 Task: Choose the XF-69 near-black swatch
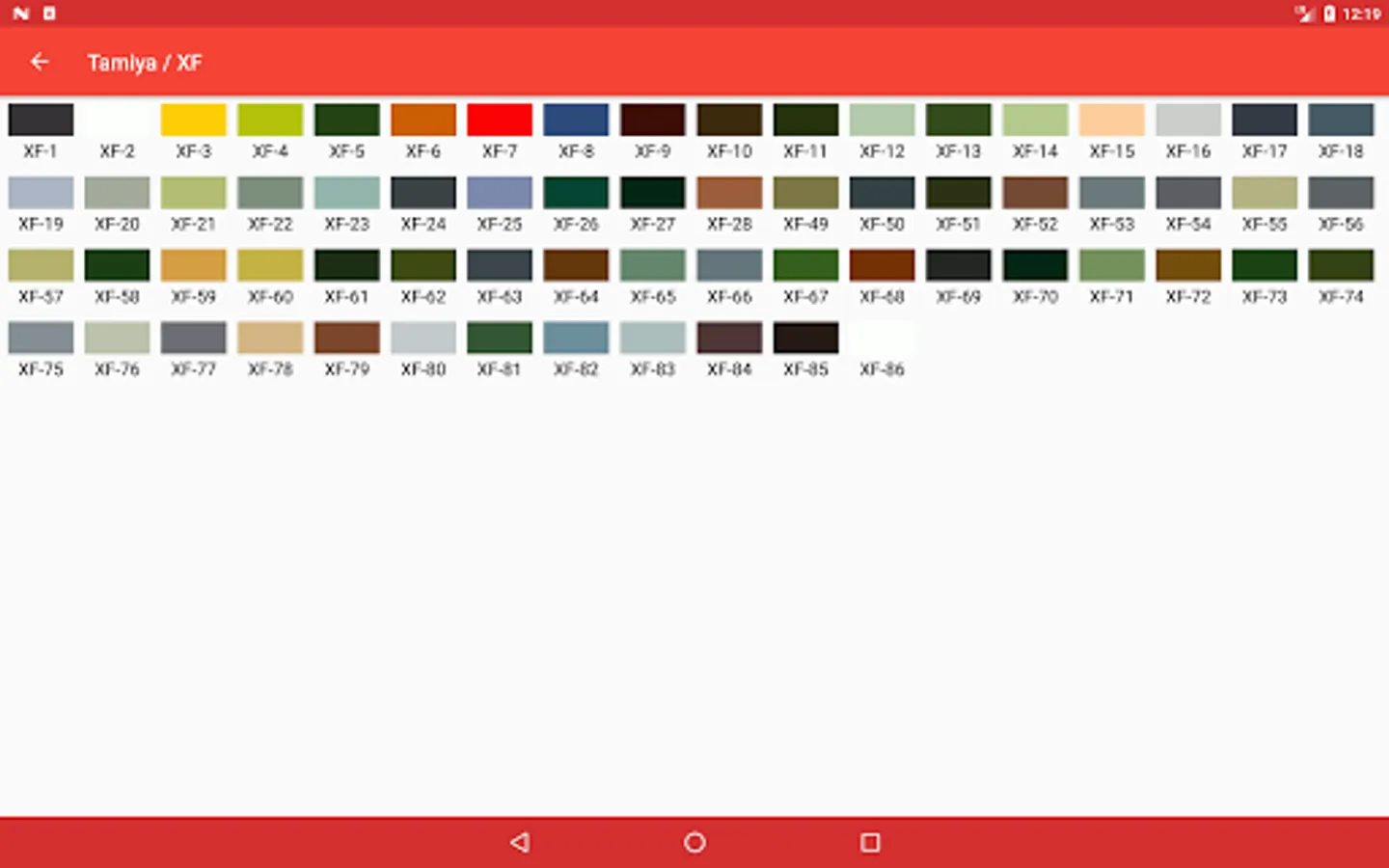pos(959,265)
